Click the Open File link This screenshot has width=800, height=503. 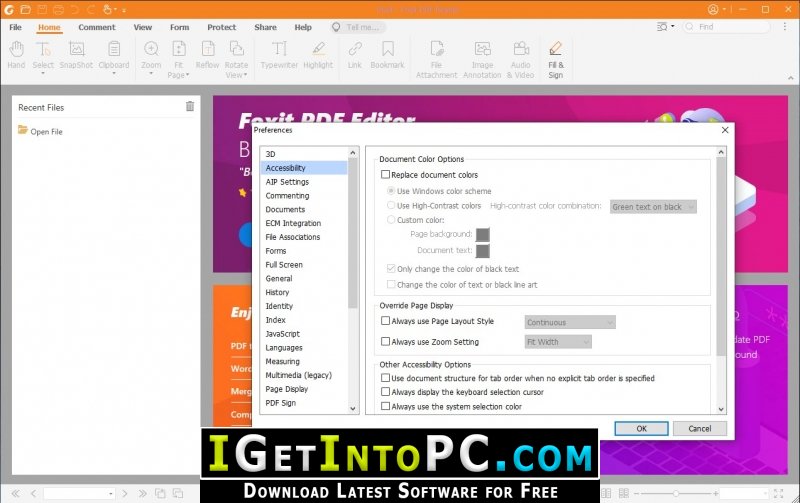point(46,132)
